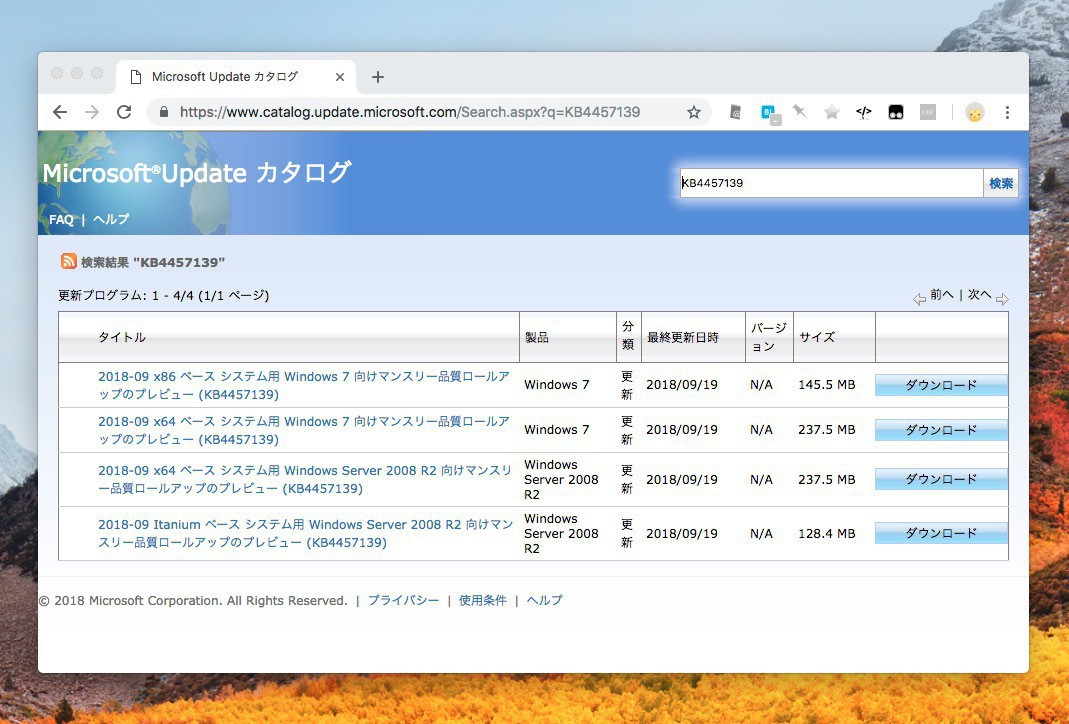
Task: Click the pushpin extension icon
Action: (x=799, y=112)
